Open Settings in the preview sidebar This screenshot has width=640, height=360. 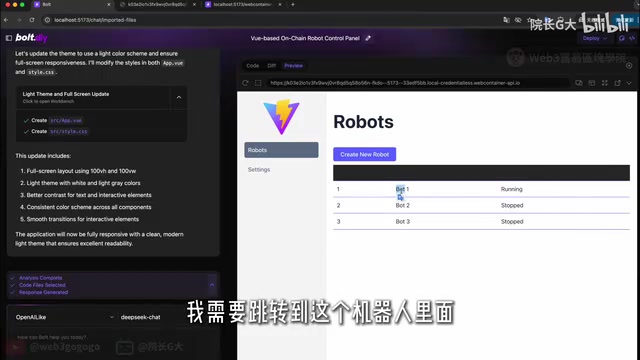click(281, 169)
